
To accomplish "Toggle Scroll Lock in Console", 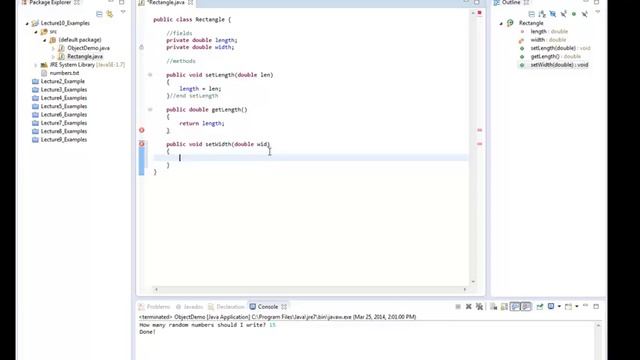I will coord(504,307).
